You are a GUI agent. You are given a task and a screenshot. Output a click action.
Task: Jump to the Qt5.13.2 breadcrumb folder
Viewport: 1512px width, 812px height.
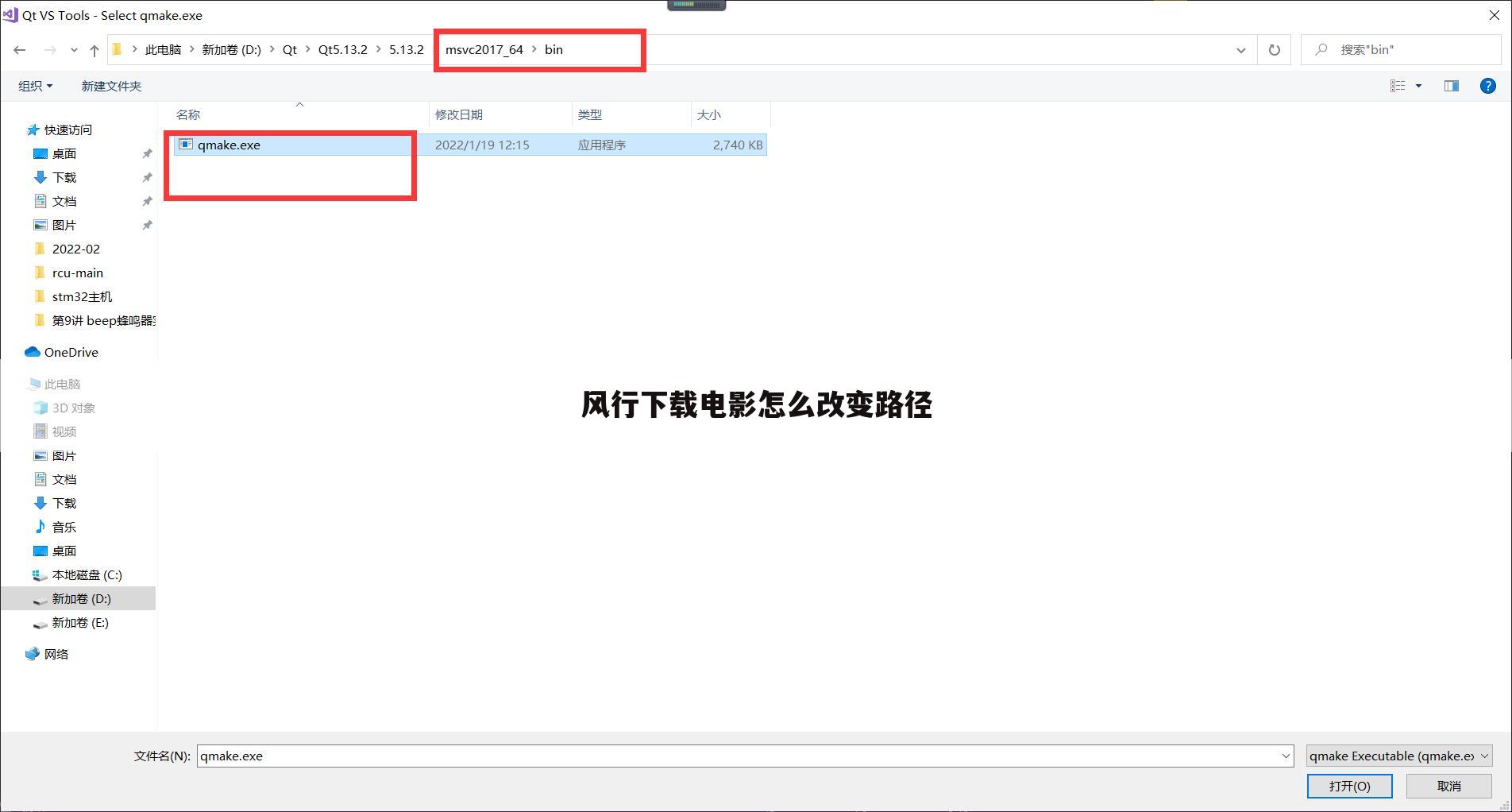point(343,50)
